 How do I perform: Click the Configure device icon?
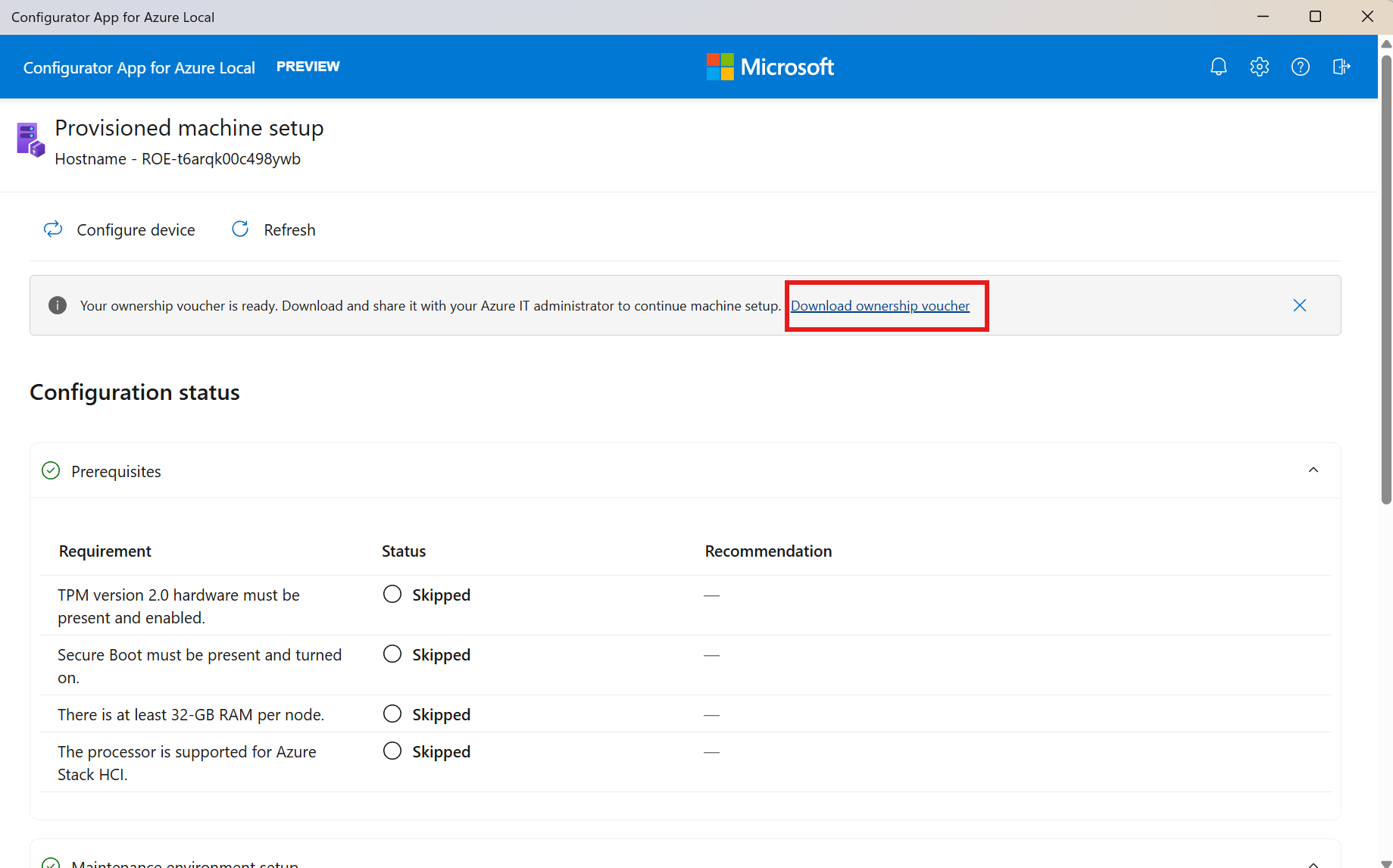coord(53,229)
